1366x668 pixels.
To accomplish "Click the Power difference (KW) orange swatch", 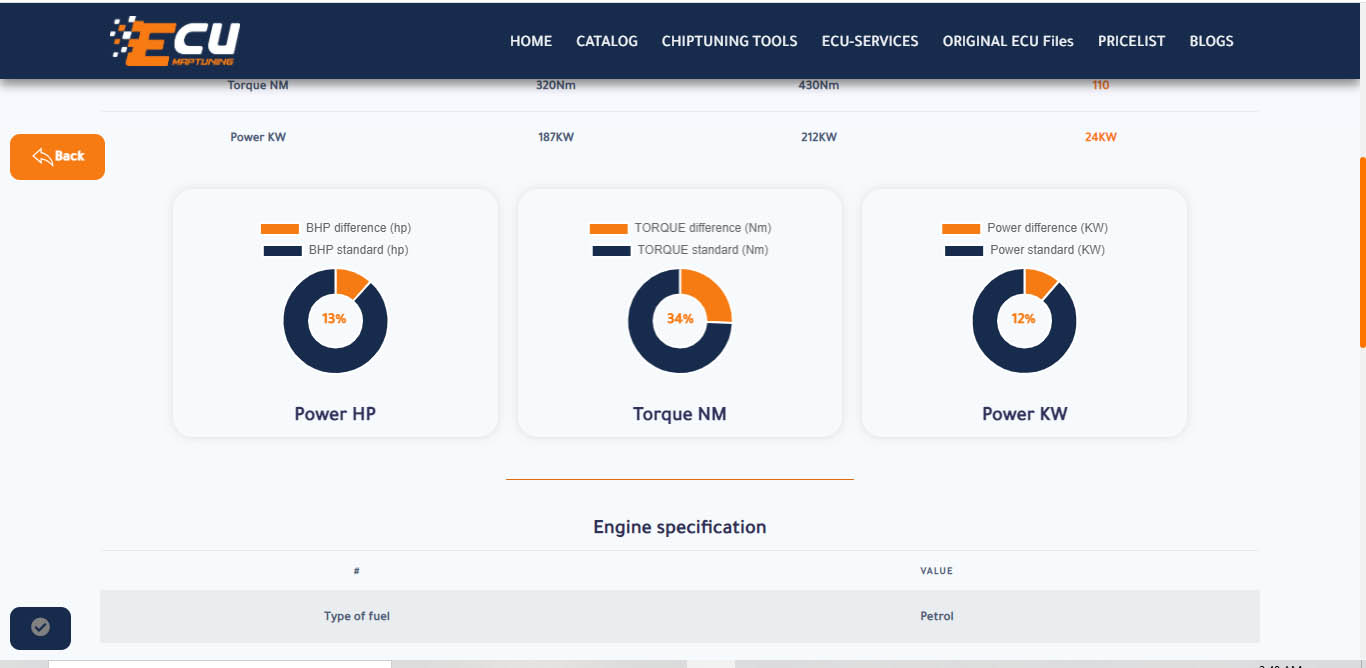I will pos(961,228).
